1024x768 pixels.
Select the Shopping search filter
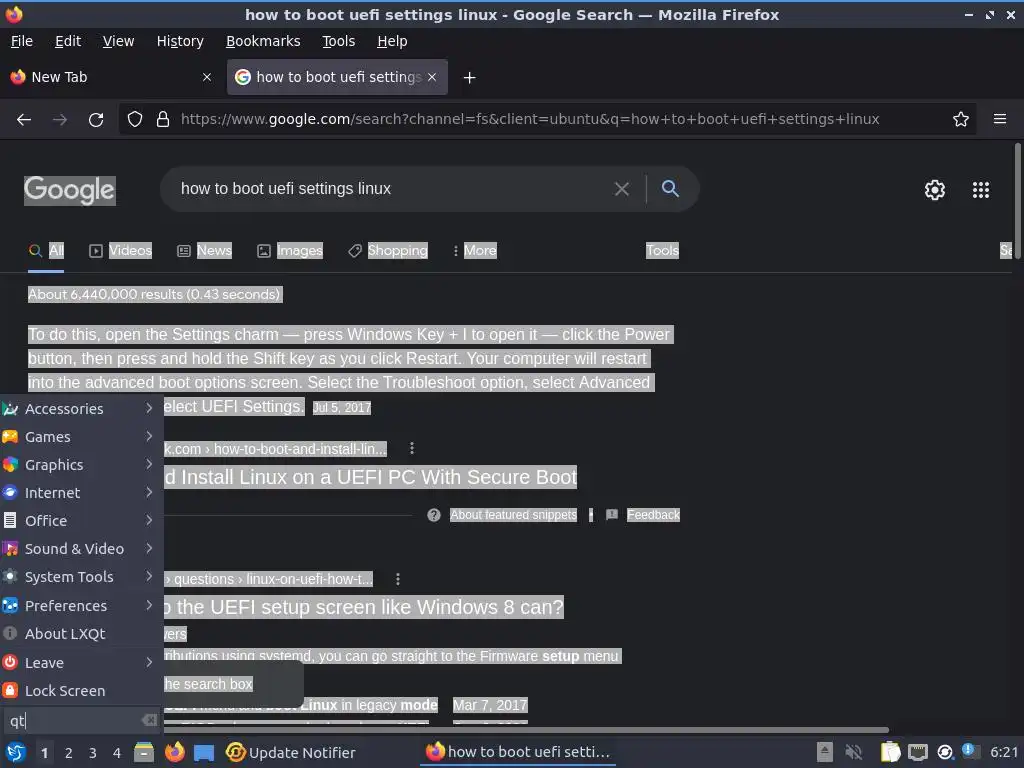click(x=388, y=251)
